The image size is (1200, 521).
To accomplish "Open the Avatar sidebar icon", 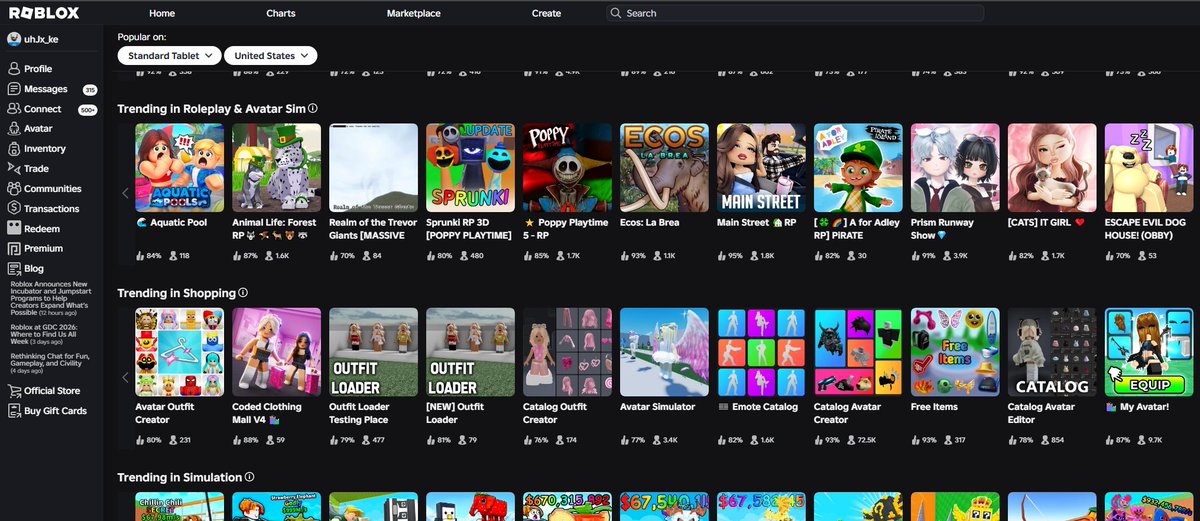I will point(14,129).
